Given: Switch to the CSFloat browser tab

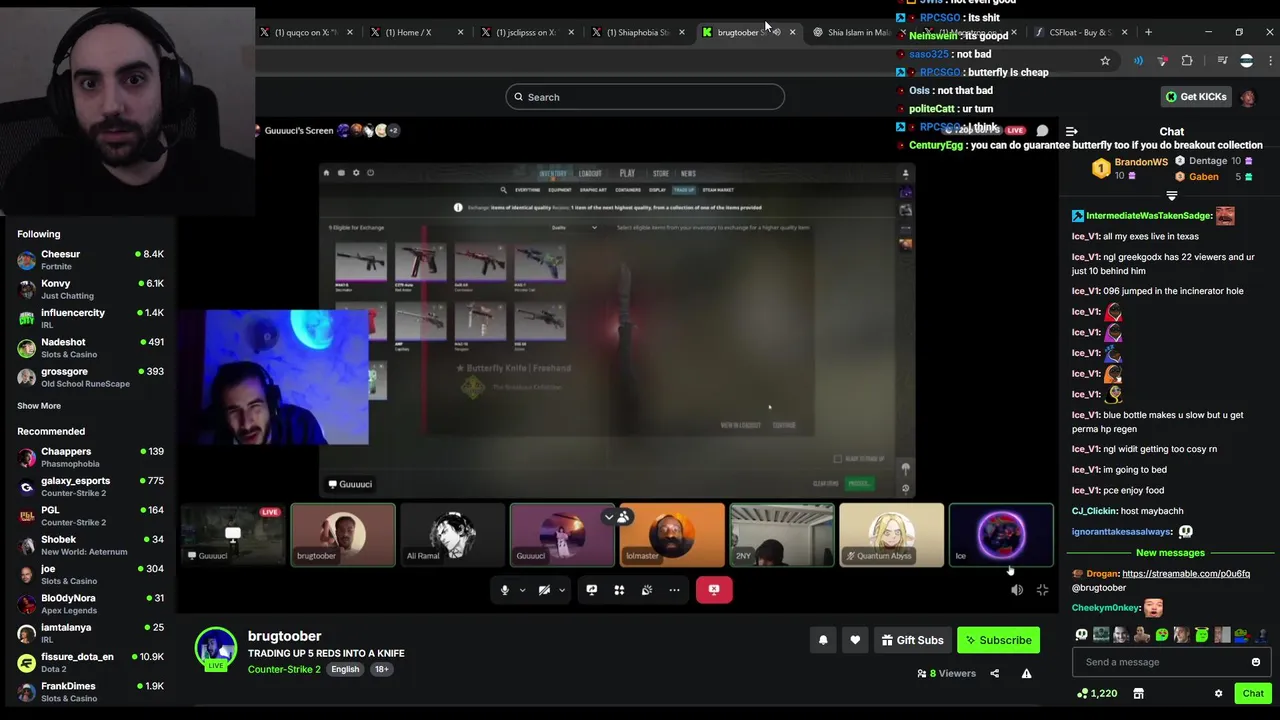Looking at the screenshot, I should [x=1080, y=32].
